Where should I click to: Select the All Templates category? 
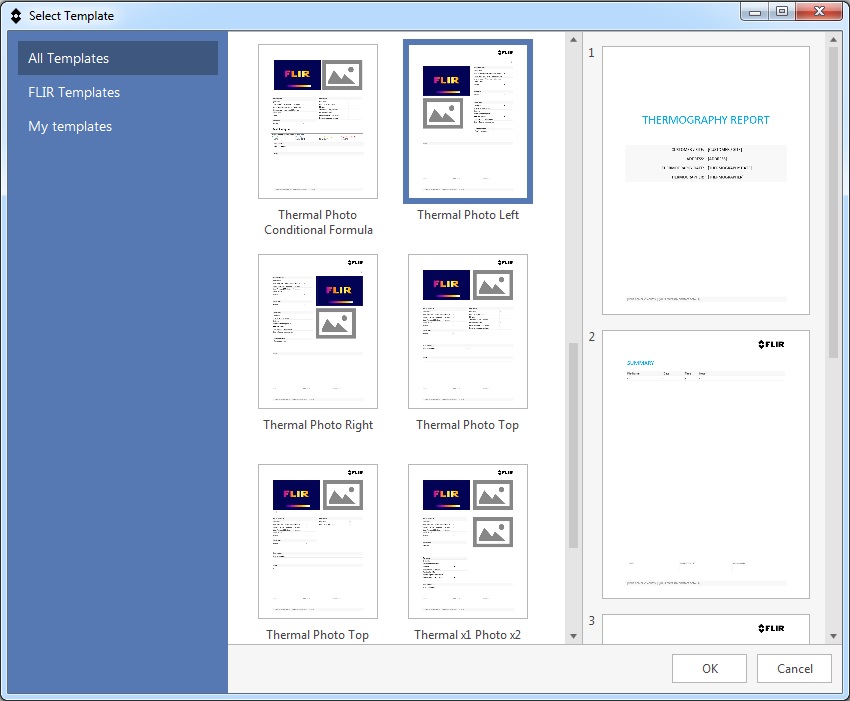pyautogui.click(x=118, y=58)
